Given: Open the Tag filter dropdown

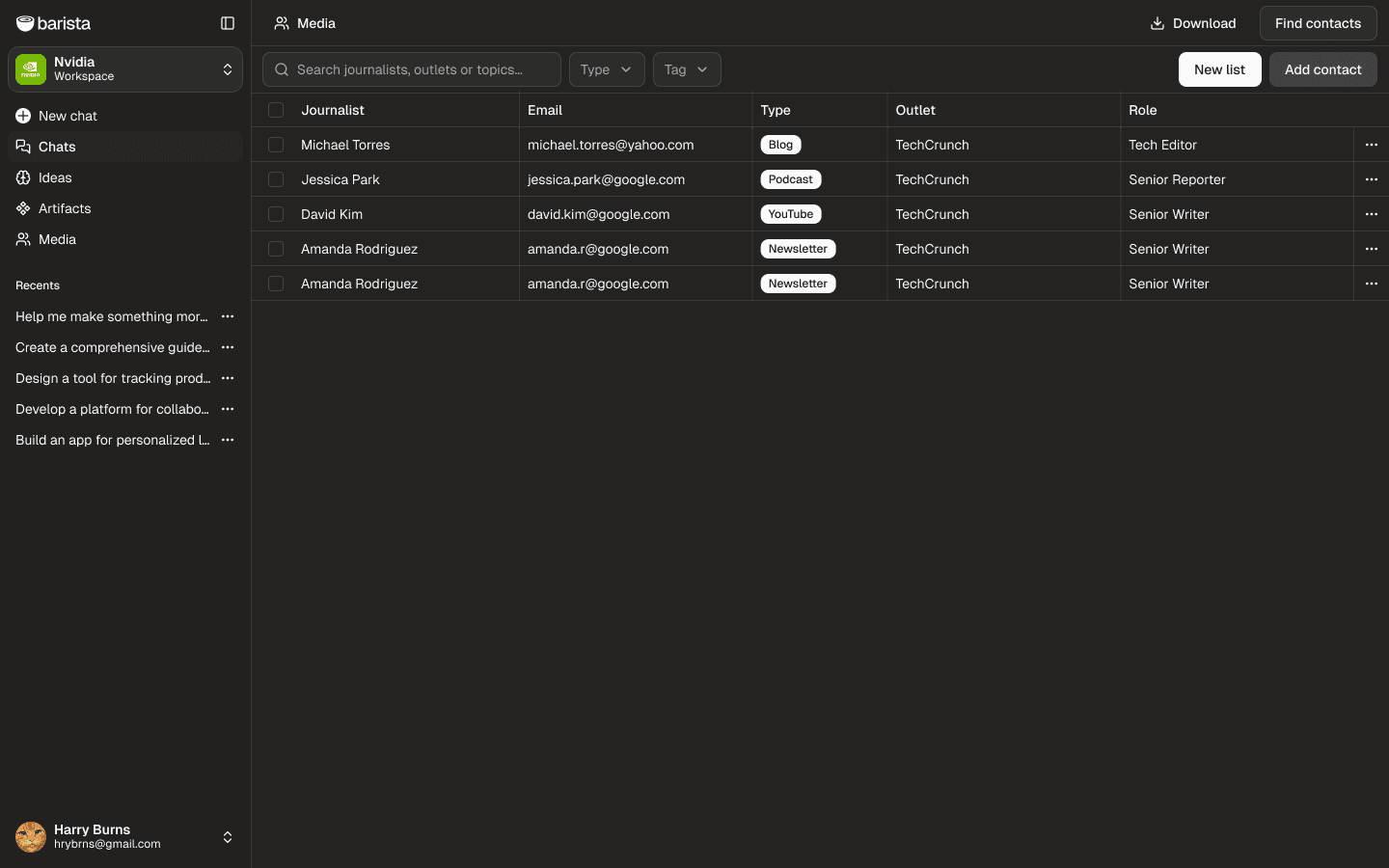Looking at the screenshot, I should pos(686,69).
